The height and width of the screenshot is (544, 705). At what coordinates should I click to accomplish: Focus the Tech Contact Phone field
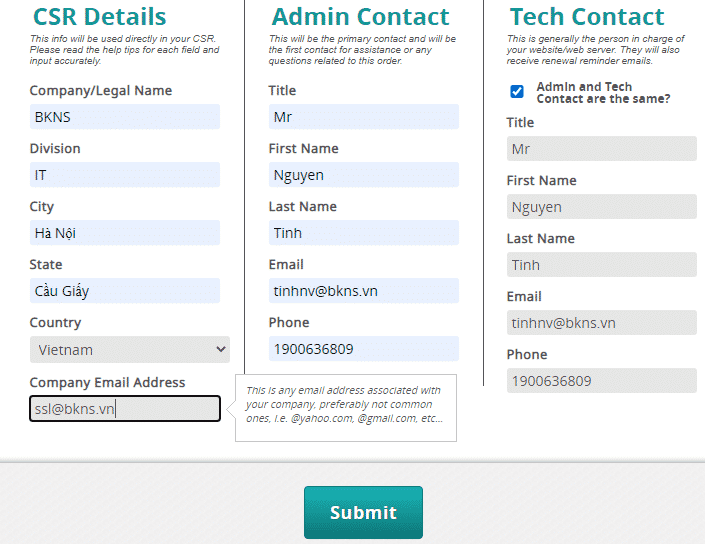pos(602,381)
